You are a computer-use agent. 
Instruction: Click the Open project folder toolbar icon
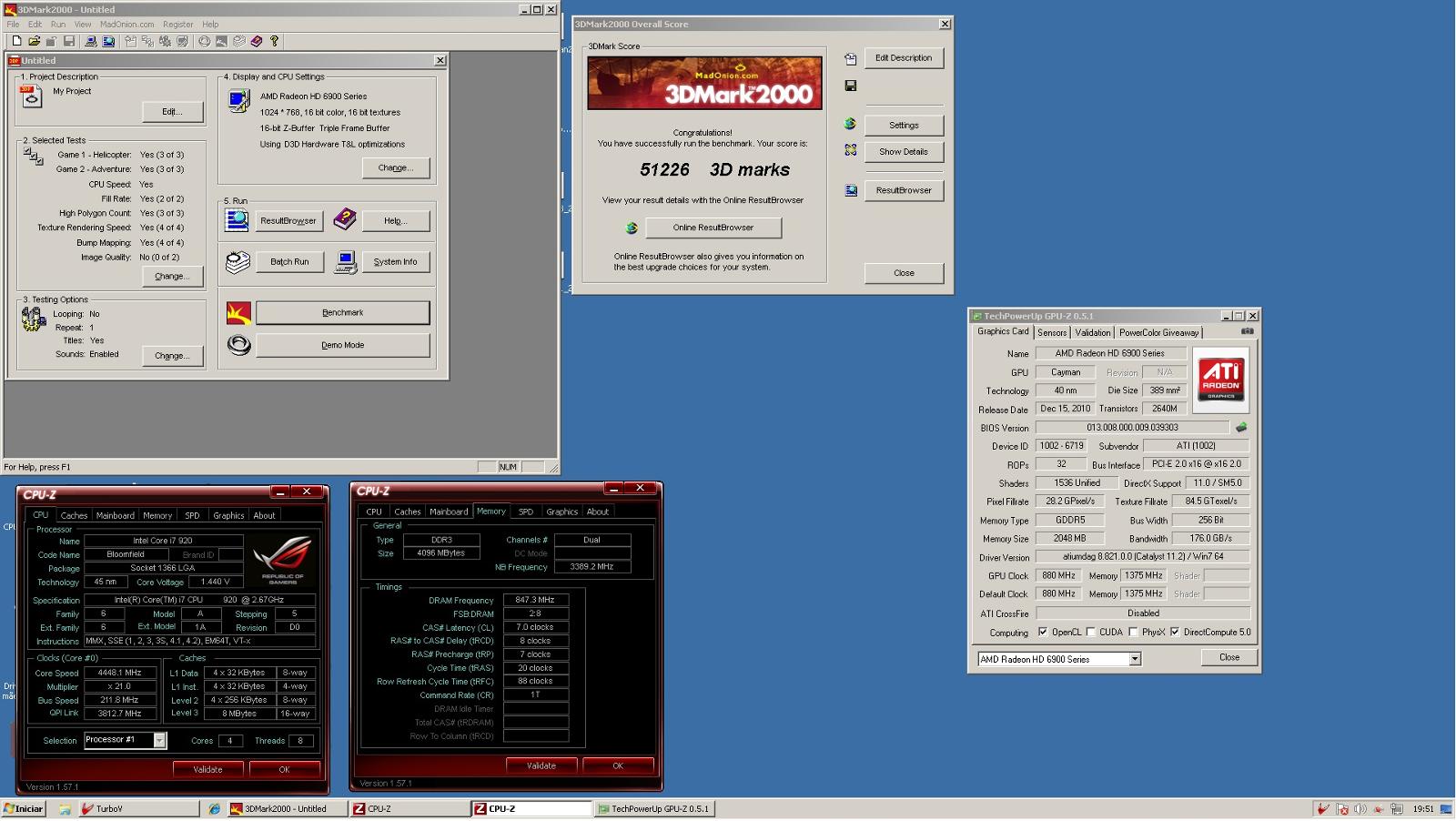[x=35, y=41]
